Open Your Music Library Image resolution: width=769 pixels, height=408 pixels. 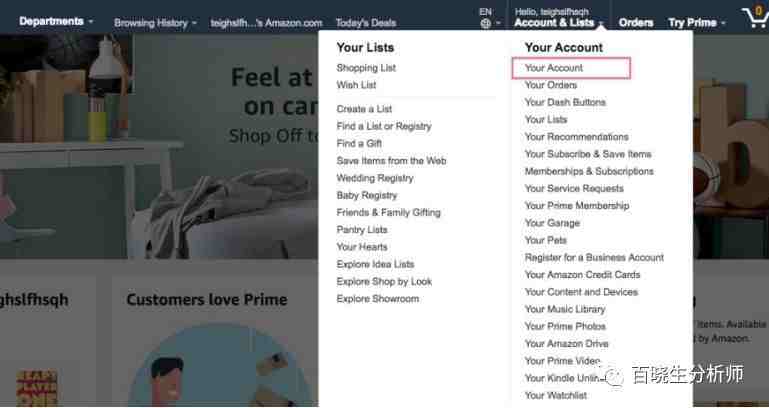coord(565,309)
